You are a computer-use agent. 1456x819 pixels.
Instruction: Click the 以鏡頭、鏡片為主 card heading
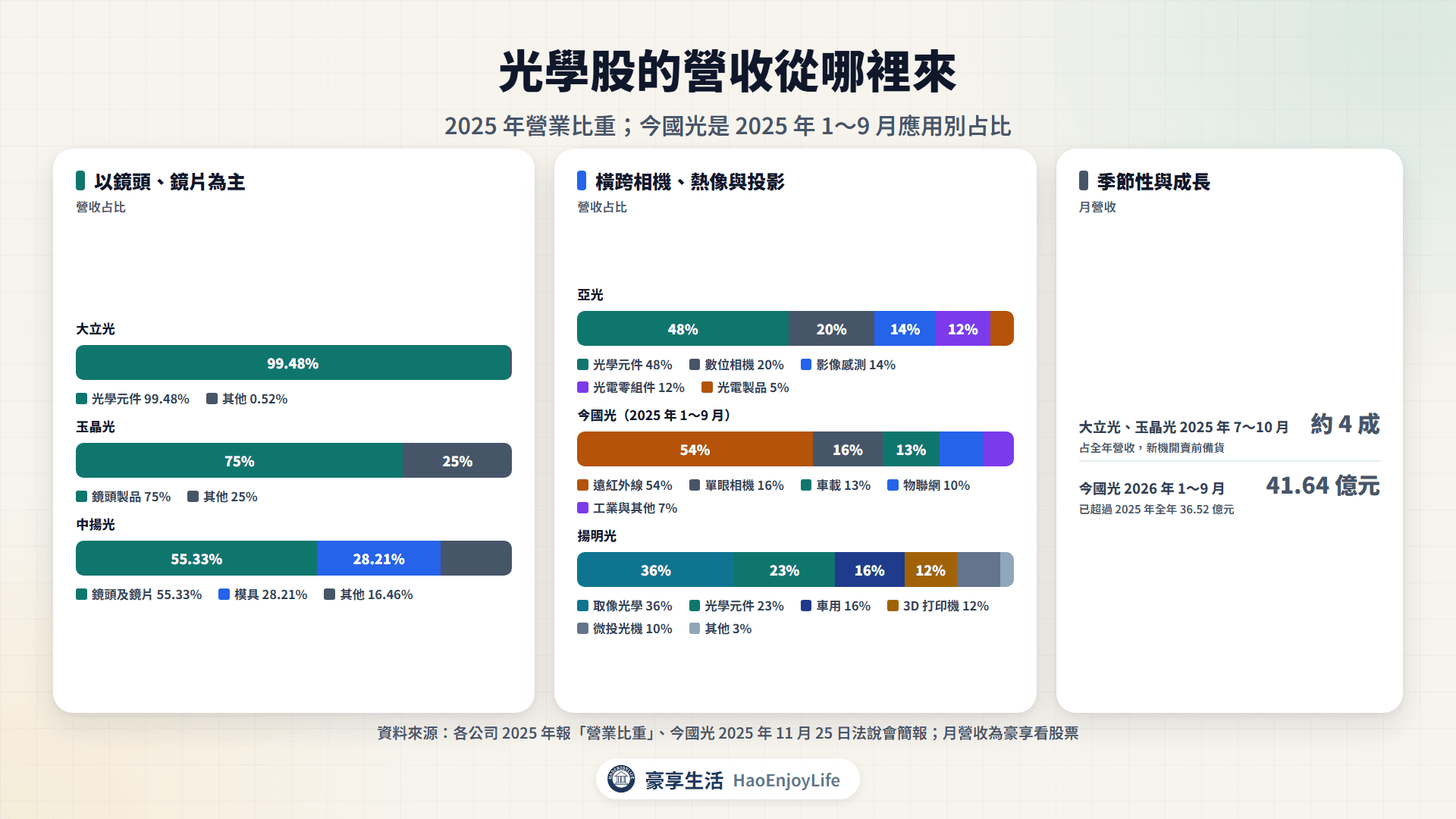pos(170,182)
